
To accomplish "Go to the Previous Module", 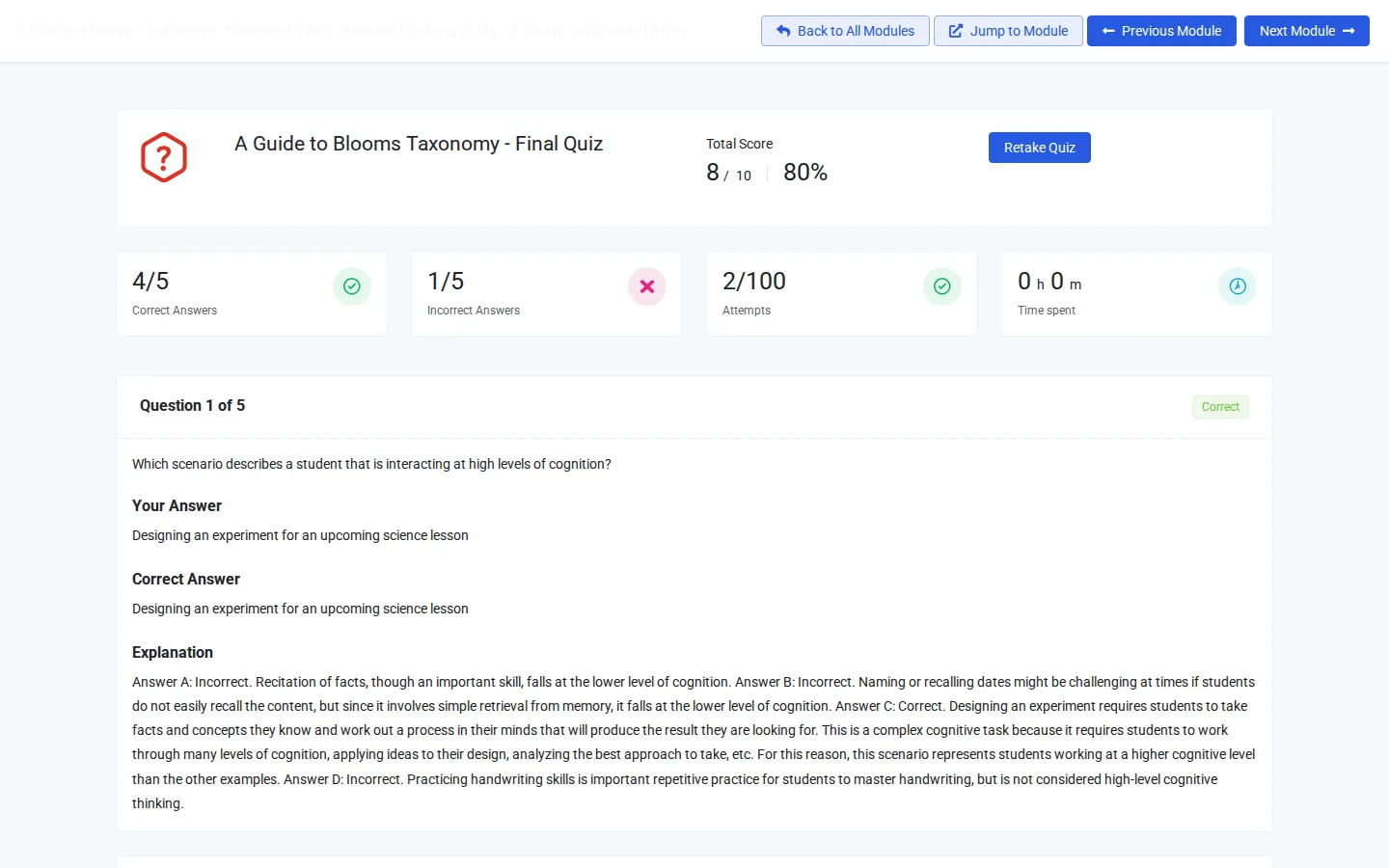I will point(1161,31).
